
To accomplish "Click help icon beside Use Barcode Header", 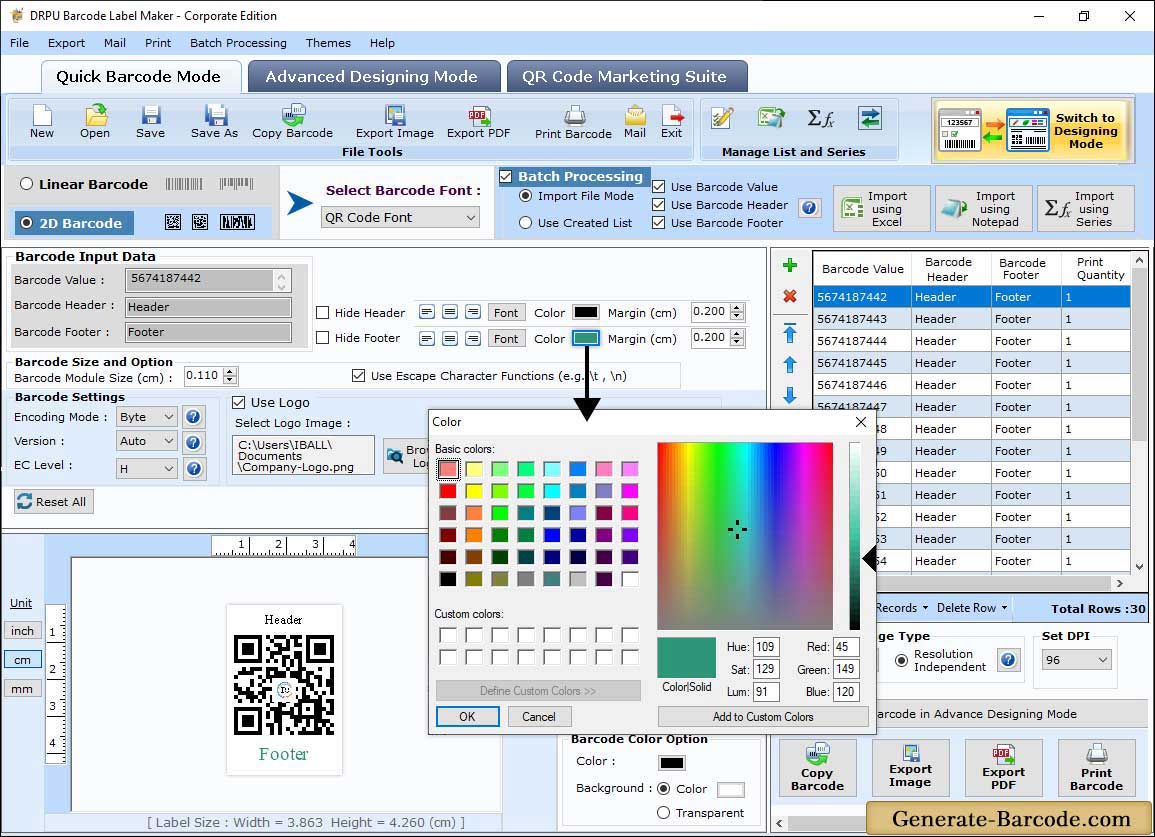I will coord(810,208).
